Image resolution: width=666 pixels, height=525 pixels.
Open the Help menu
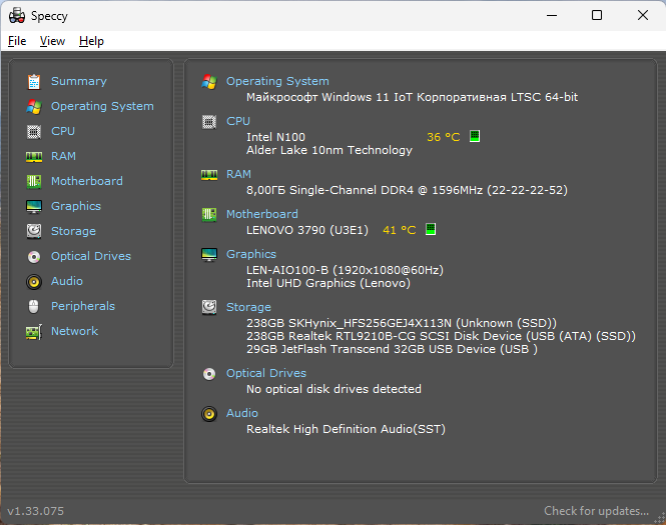91,41
